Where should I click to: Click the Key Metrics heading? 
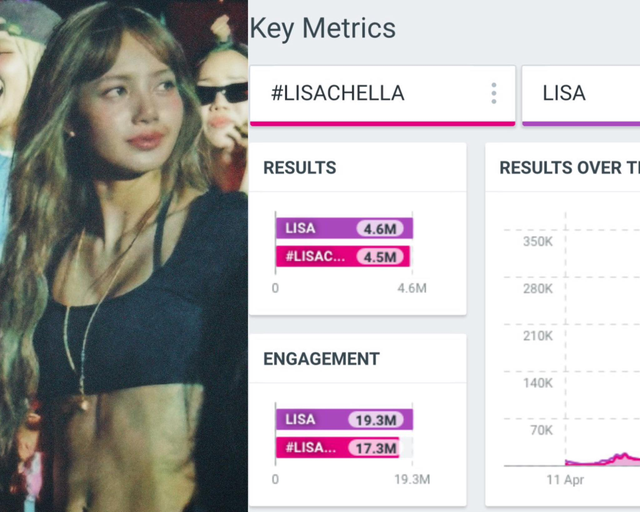322,28
